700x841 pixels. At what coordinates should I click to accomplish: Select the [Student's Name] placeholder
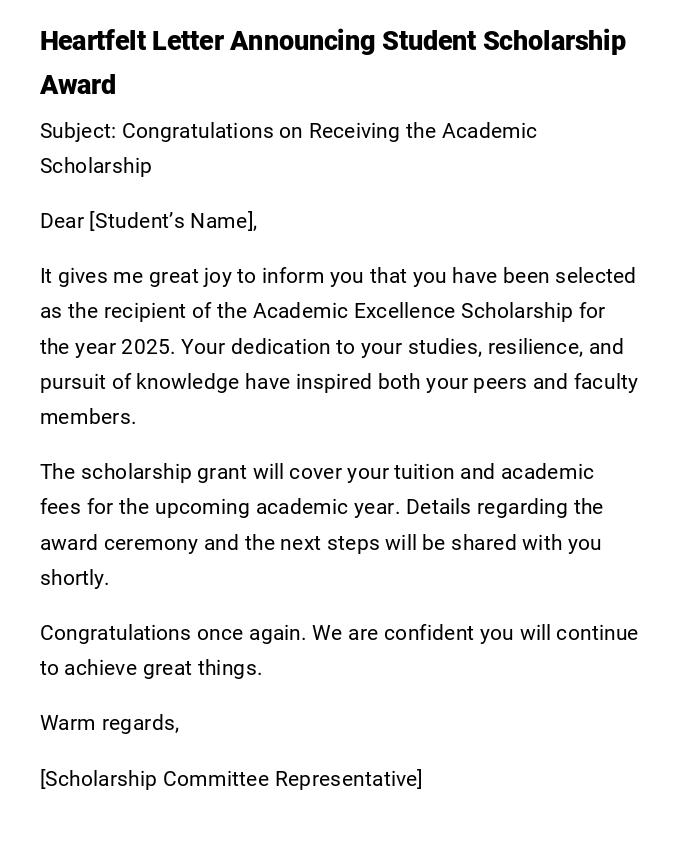tap(173, 222)
